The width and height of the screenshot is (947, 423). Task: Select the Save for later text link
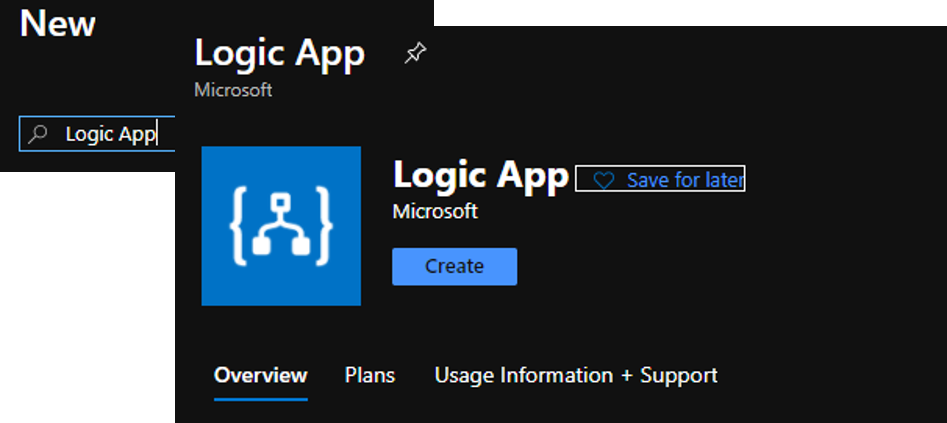pos(685,180)
